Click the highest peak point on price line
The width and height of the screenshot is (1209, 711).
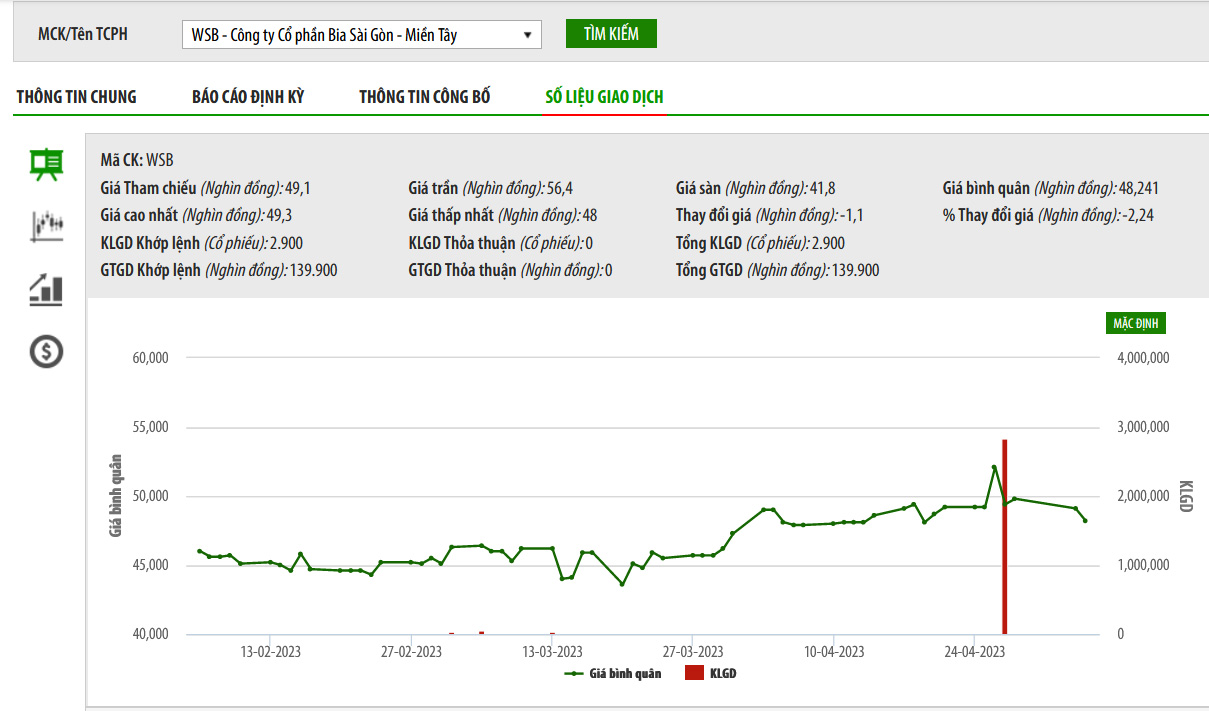point(994,467)
